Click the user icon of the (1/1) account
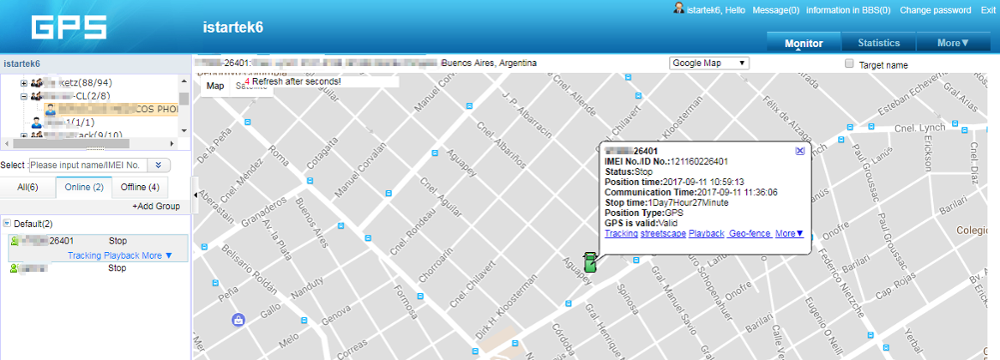 37,122
